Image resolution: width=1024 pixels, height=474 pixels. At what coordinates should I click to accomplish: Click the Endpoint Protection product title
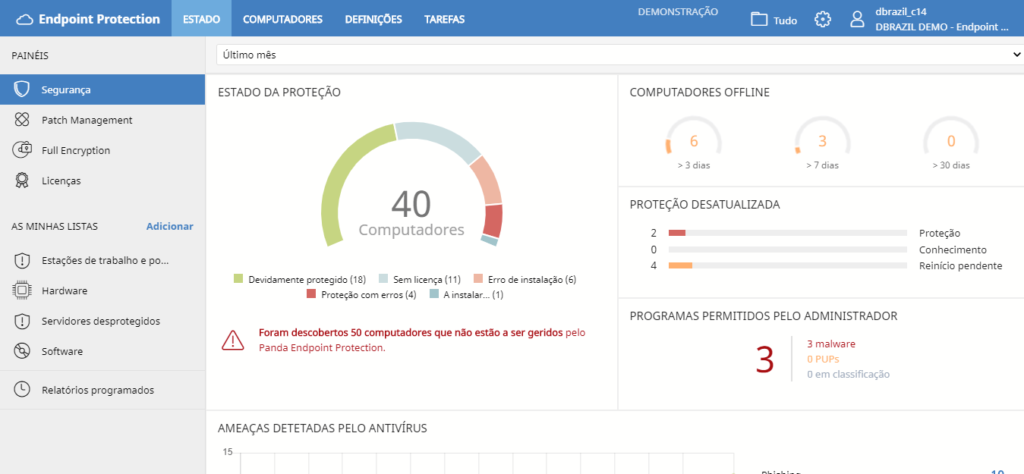coord(99,19)
